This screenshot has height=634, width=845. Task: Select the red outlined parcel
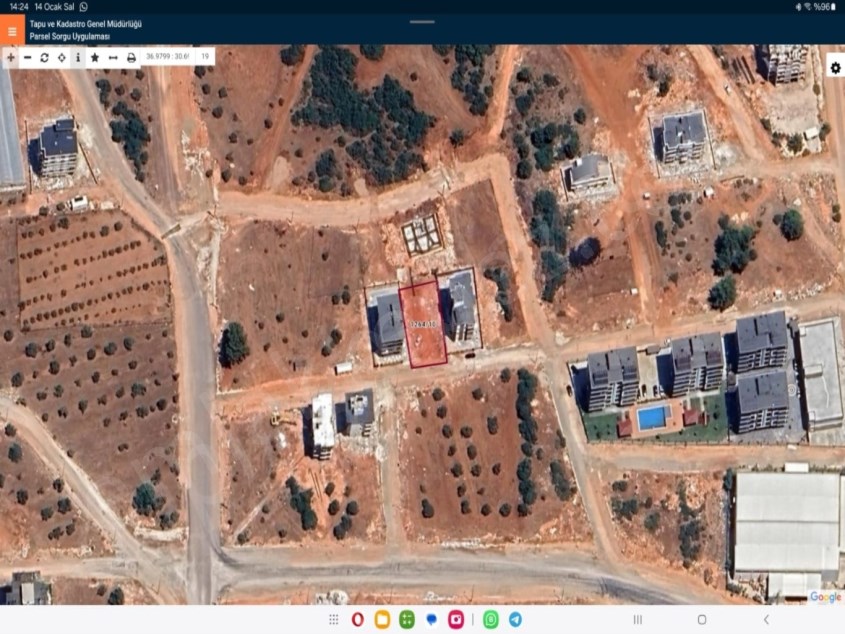(x=423, y=325)
